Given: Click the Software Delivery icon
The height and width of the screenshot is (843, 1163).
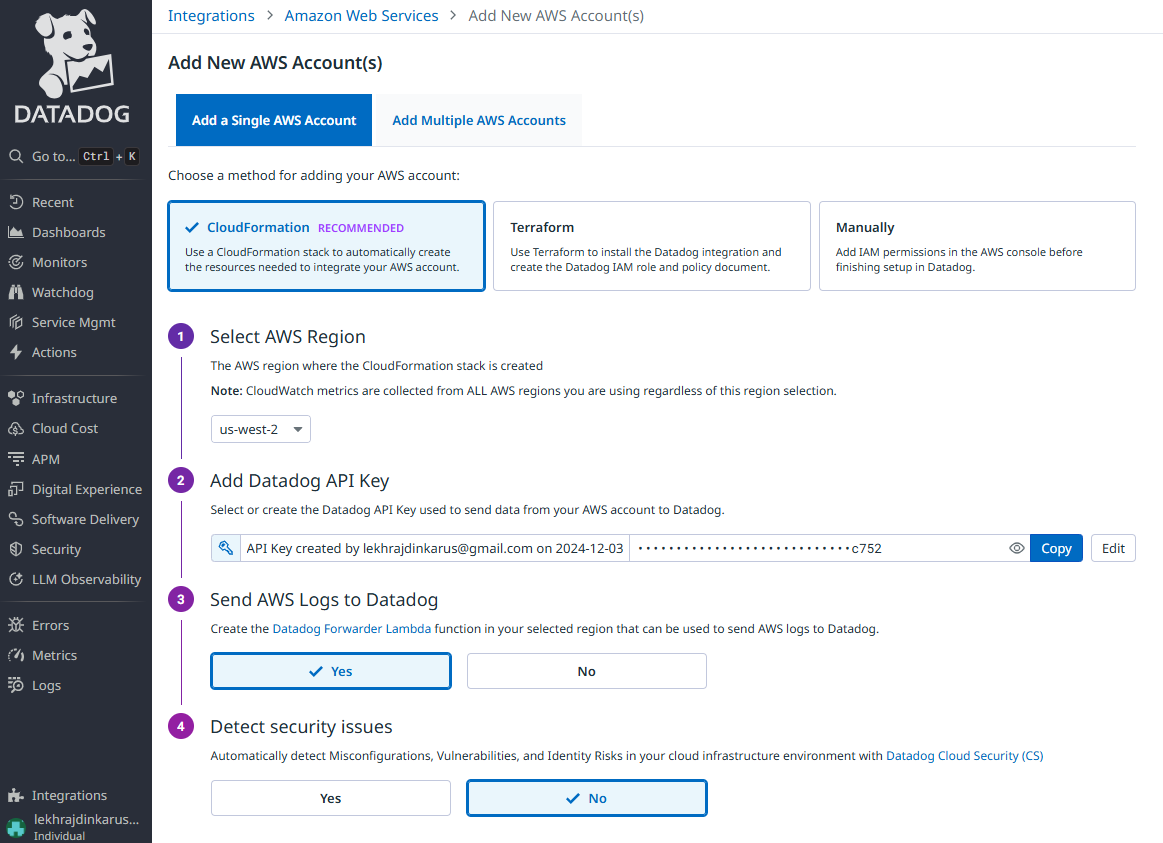Looking at the screenshot, I should [x=16, y=519].
